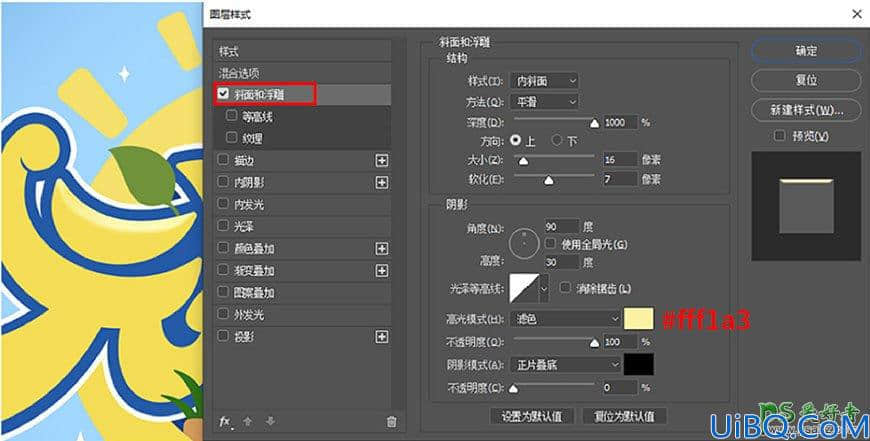
Task: Select 图案叠加 row in effects list
Action: (x=302, y=292)
